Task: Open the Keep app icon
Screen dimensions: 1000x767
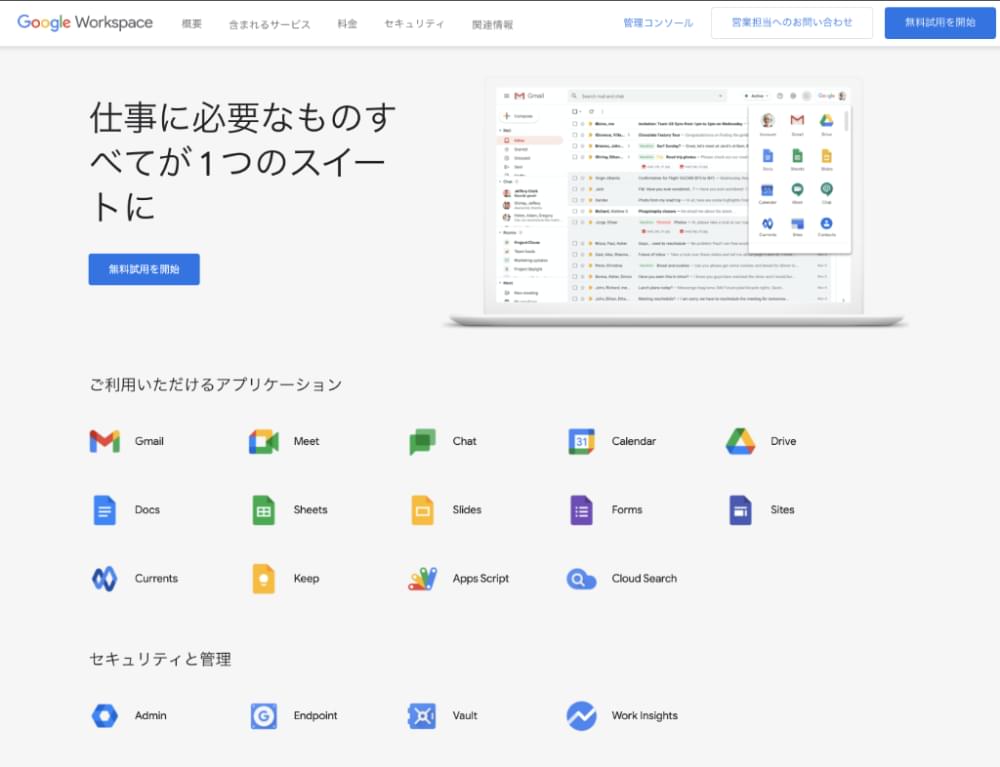Action: coord(264,579)
